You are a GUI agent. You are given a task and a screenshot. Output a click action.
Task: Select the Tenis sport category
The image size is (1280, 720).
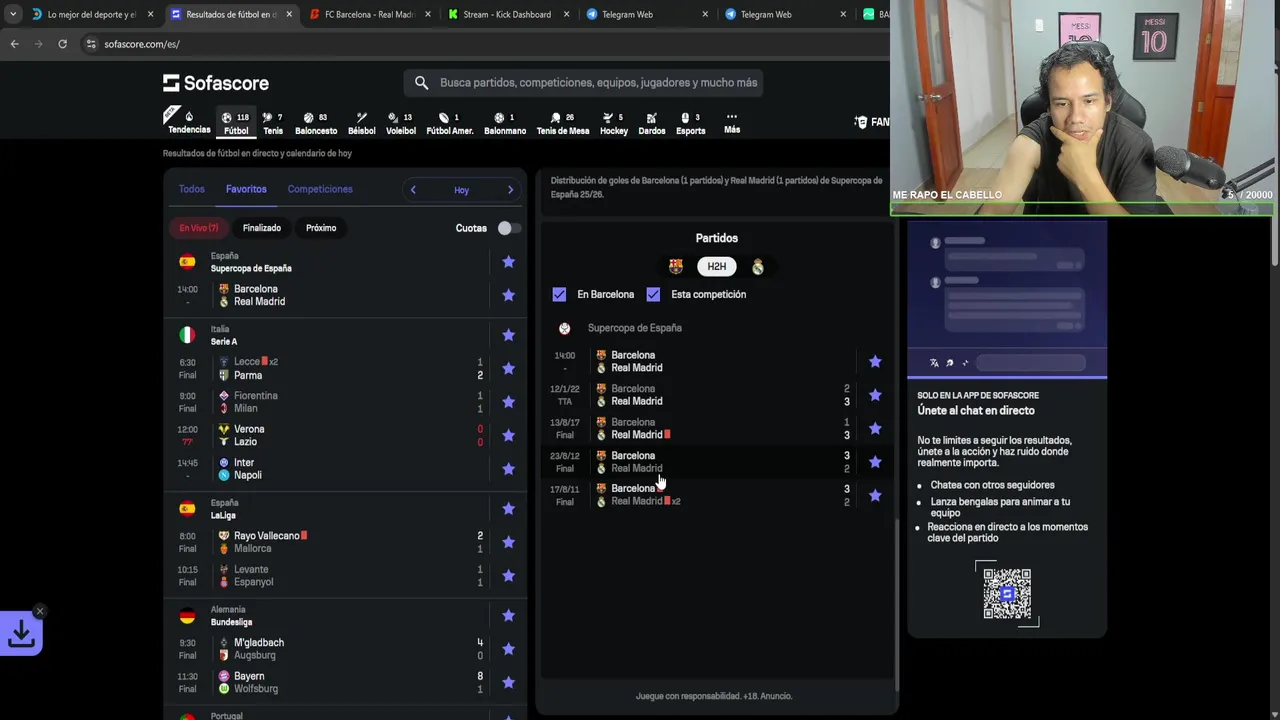click(x=273, y=123)
